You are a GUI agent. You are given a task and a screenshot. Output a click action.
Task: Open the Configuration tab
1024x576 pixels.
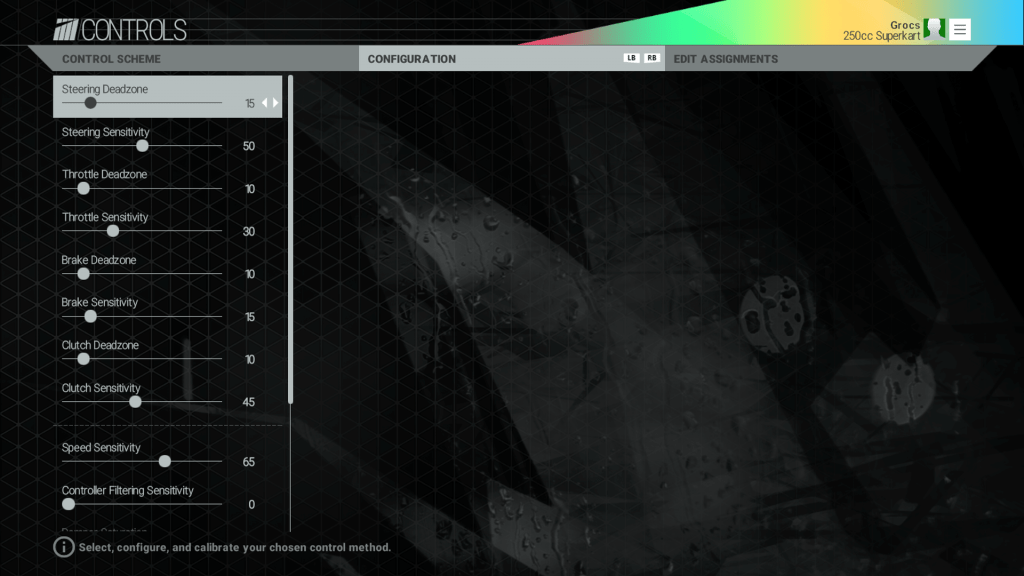[x=411, y=58]
